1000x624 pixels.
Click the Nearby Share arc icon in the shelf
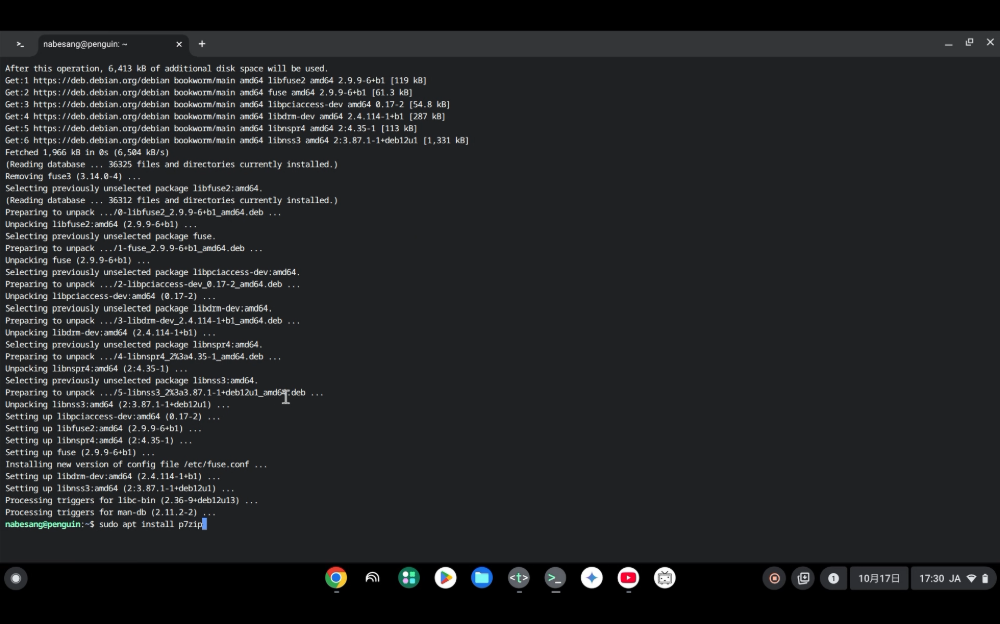(372, 578)
